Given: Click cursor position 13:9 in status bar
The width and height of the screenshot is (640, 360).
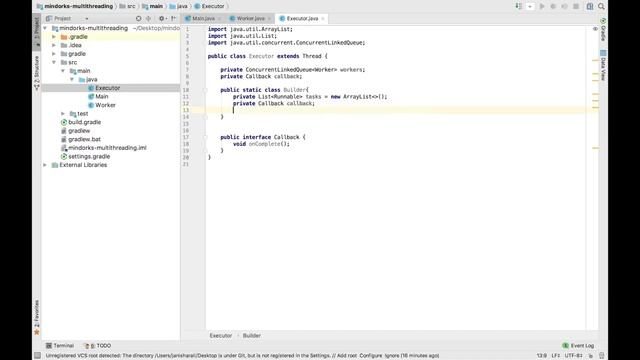Looking at the screenshot, I should coord(542,356).
